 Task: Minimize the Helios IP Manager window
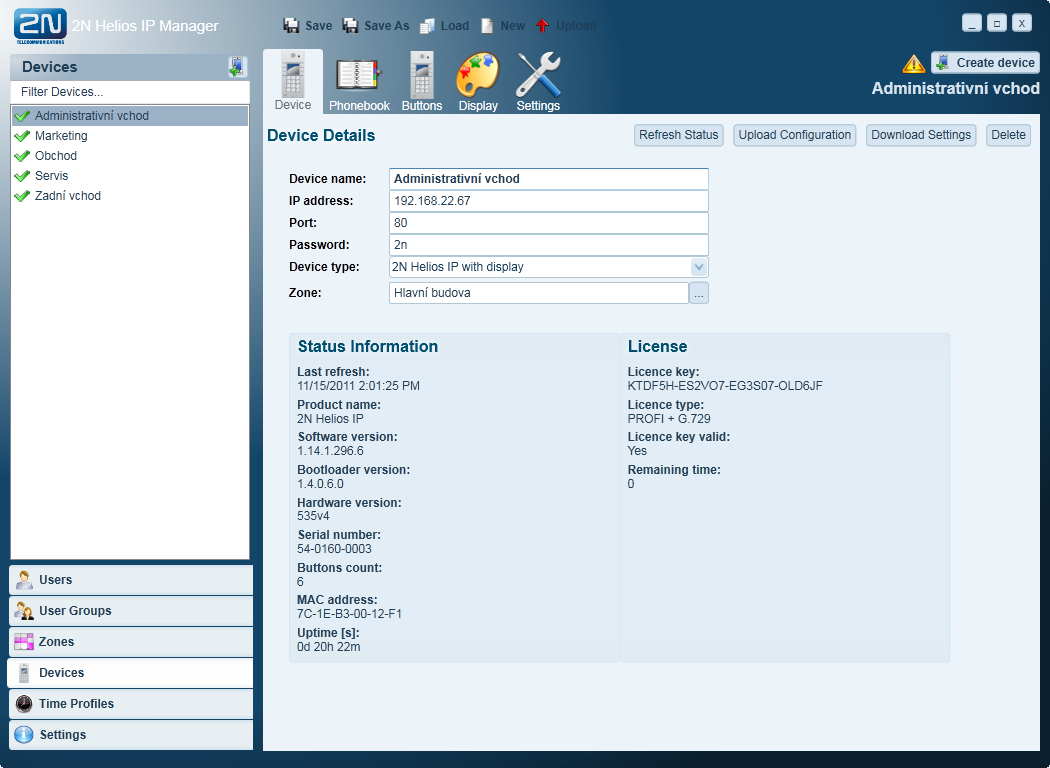click(x=972, y=23)
